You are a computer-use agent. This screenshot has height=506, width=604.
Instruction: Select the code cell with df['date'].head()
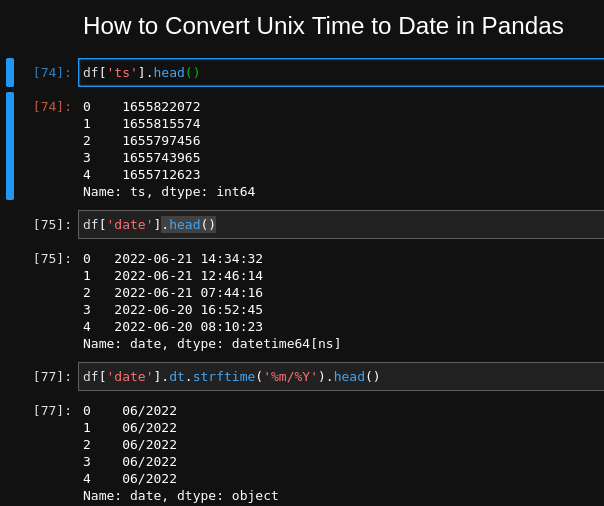341,225
